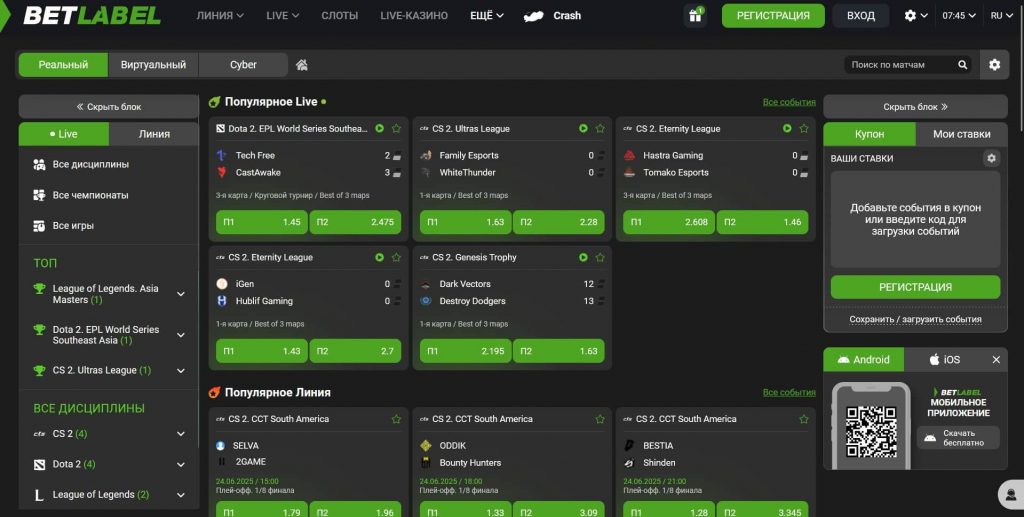The height and width of the screenshot is (517, 1024).
Task: Bet П1 1.45 on Tech Free
Action: pyautogui.click(x=262, y=222)
